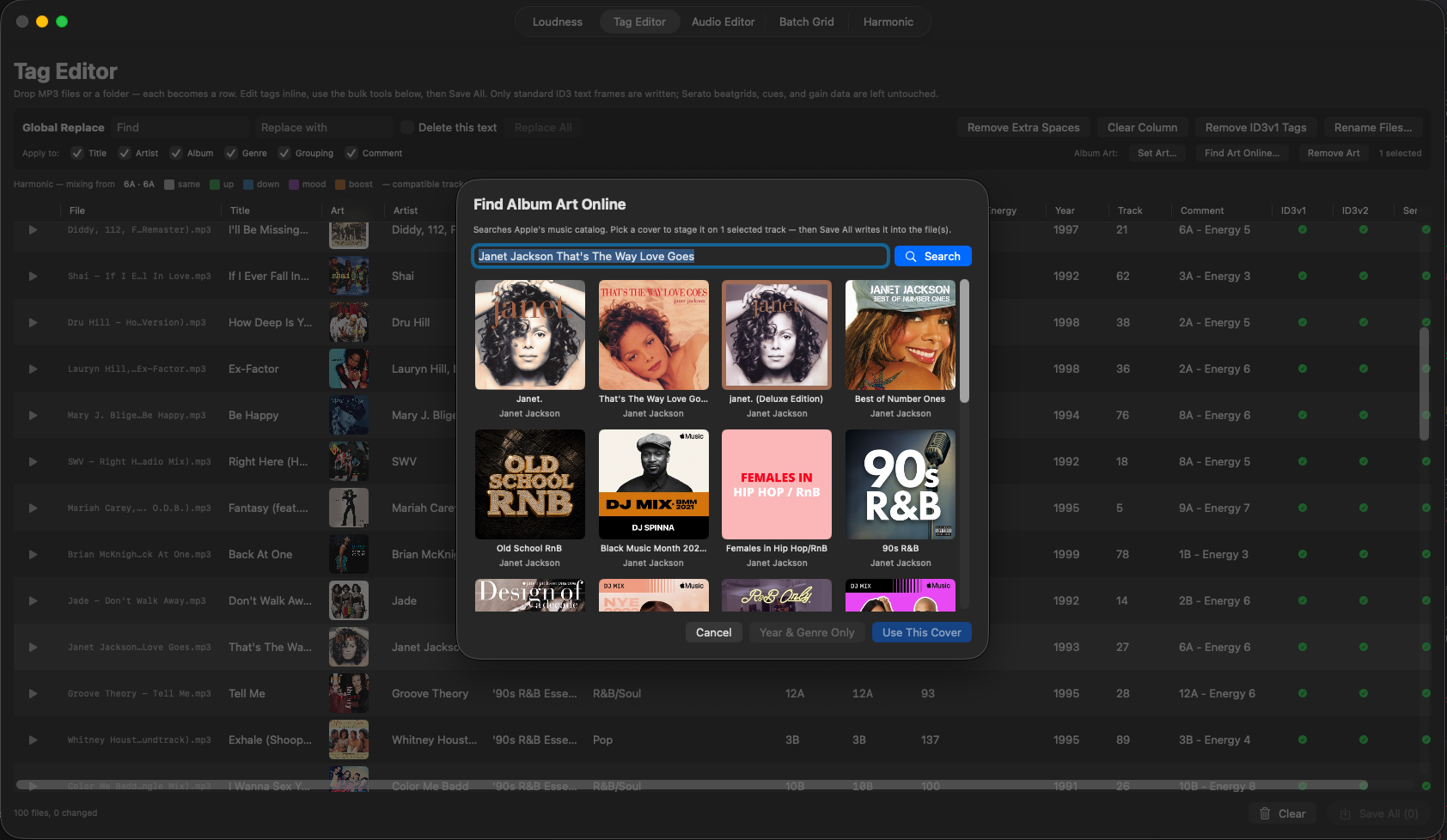The width and height of the screenshot is (1447, 840).
Task: Toggle the Artist apply-to checkbox
Action: pos(125,153)
